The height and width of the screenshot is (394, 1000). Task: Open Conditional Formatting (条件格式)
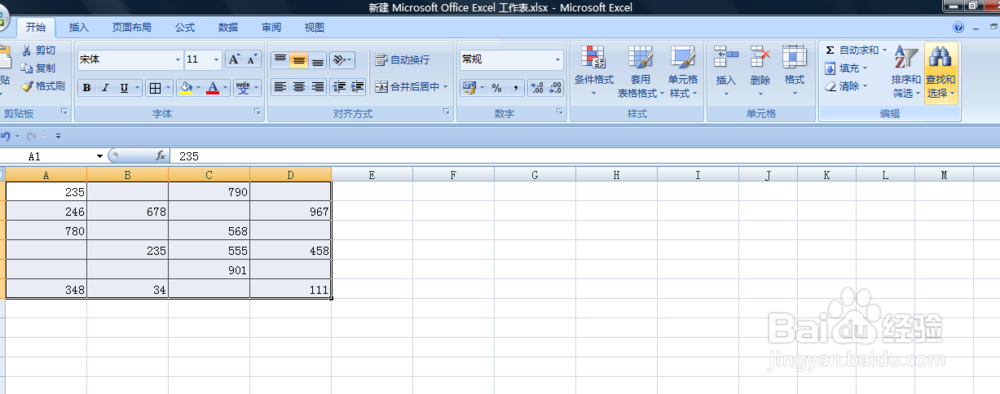594,71
